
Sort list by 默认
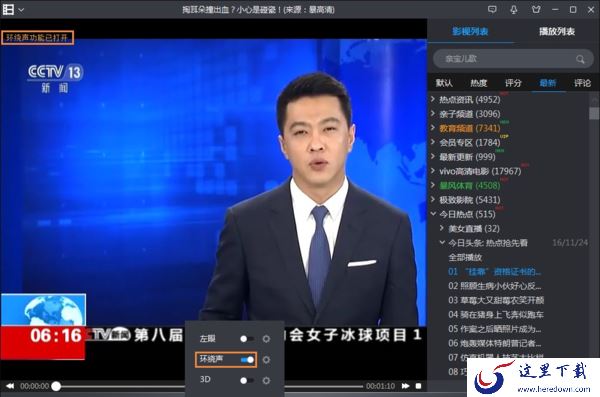444,83
